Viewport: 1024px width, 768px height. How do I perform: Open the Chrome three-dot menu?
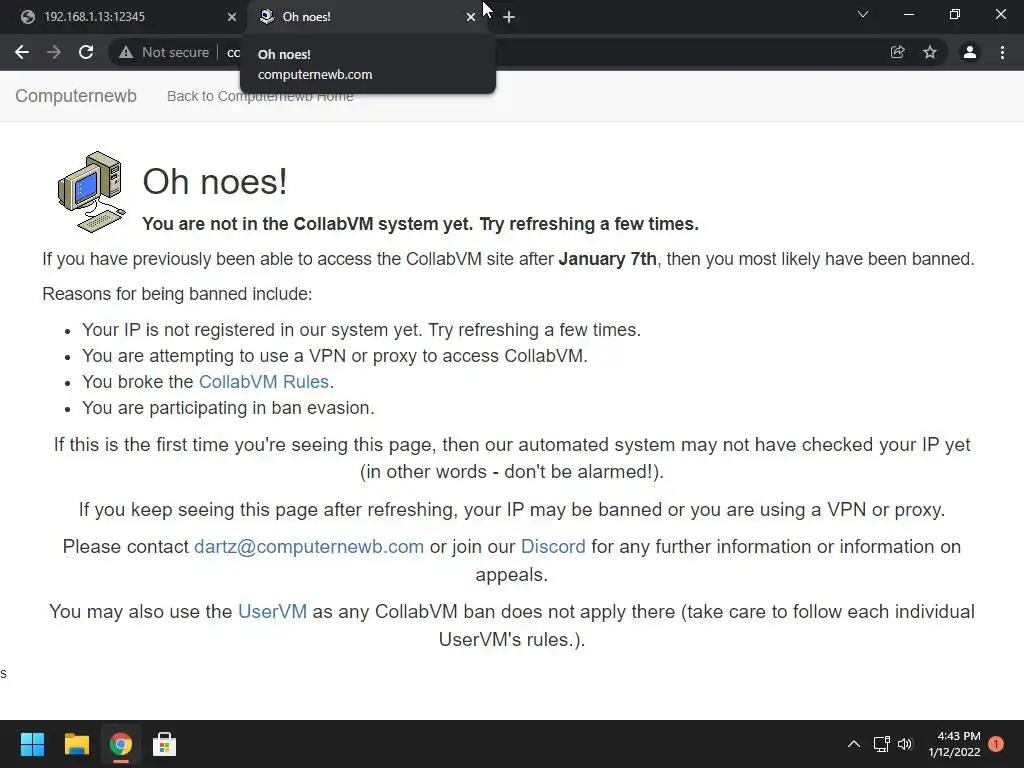tap(1002, 52)
